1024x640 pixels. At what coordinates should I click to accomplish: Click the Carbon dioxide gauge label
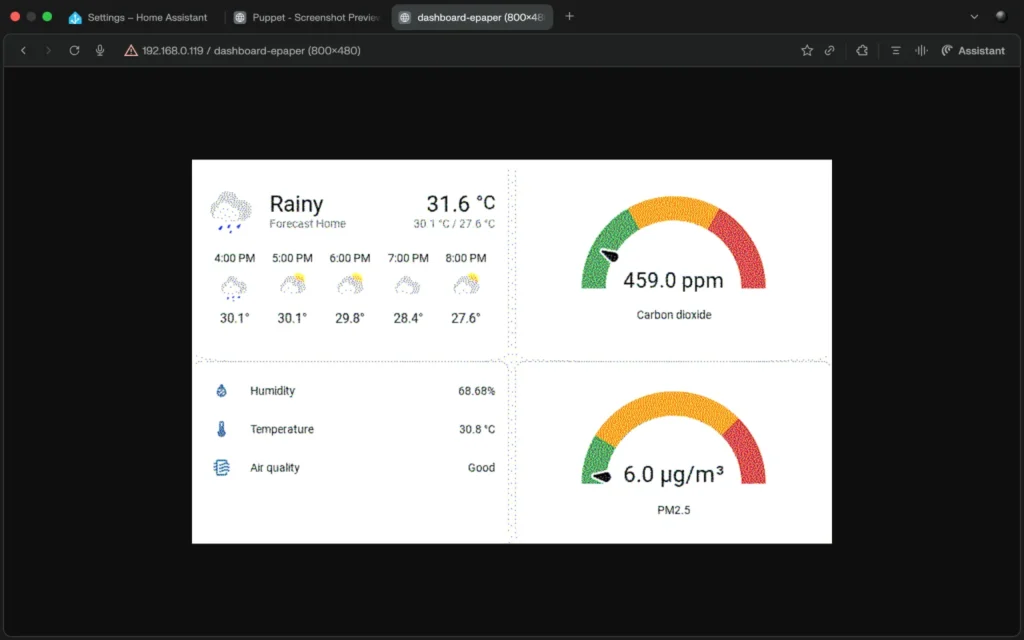point(674,315)
